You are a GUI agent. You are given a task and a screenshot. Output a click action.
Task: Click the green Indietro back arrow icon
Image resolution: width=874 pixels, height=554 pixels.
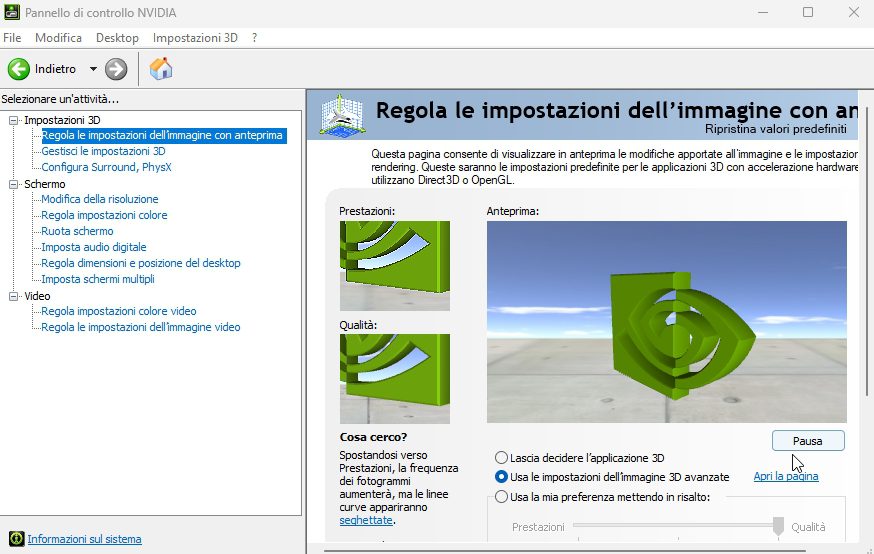pyautogui.click(x=18, y=69)
